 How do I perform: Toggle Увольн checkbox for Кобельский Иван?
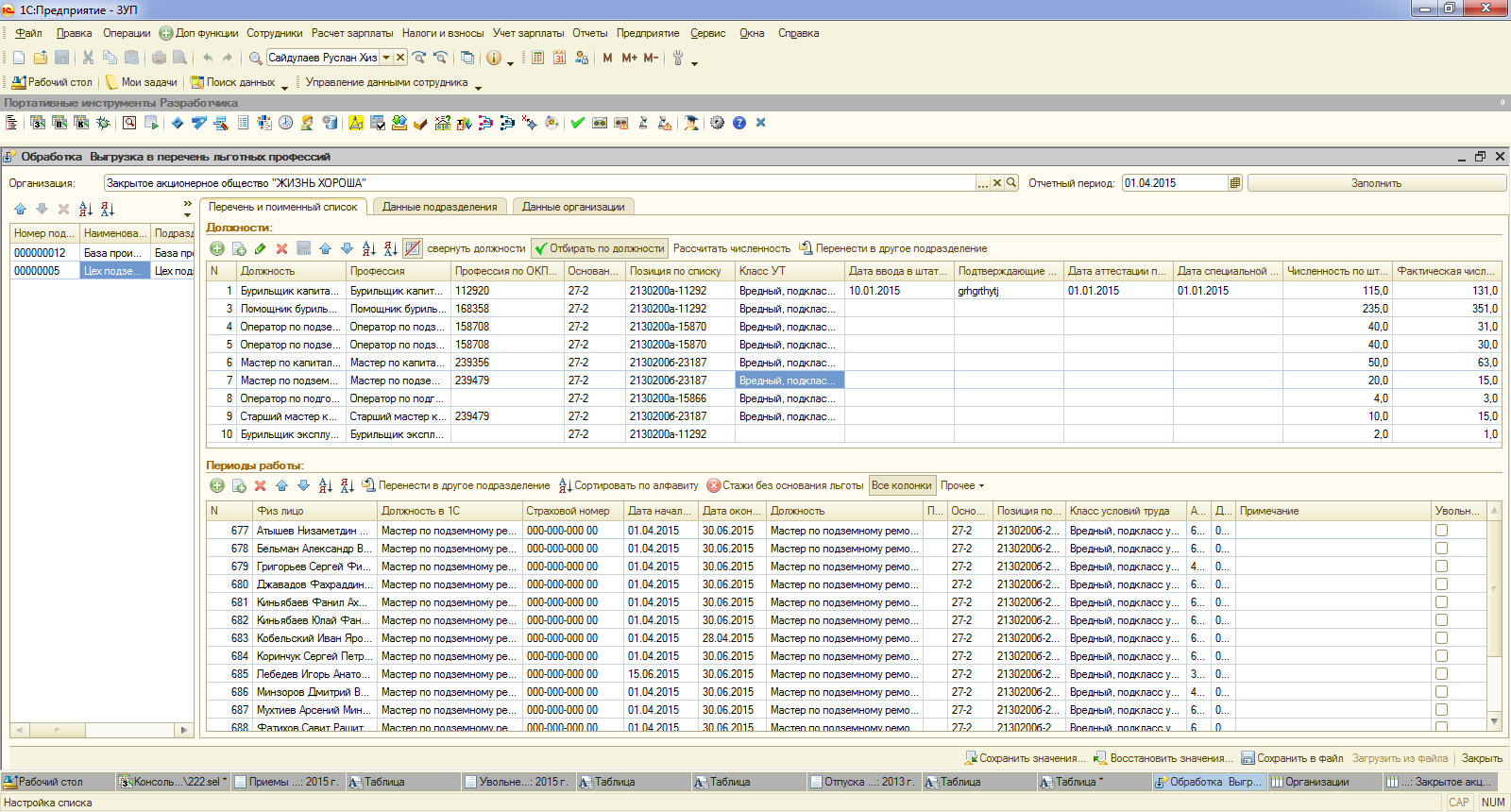(1441, 638)
